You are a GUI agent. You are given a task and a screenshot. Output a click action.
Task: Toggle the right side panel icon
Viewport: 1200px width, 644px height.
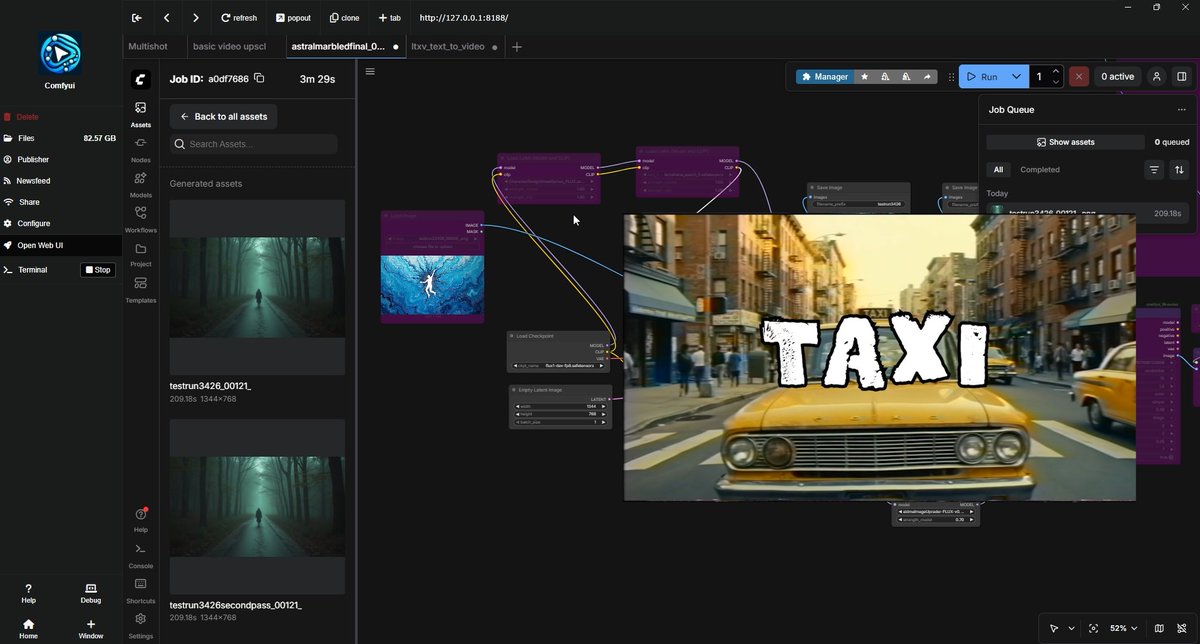pyautogui.click(x=1181, y=76)
